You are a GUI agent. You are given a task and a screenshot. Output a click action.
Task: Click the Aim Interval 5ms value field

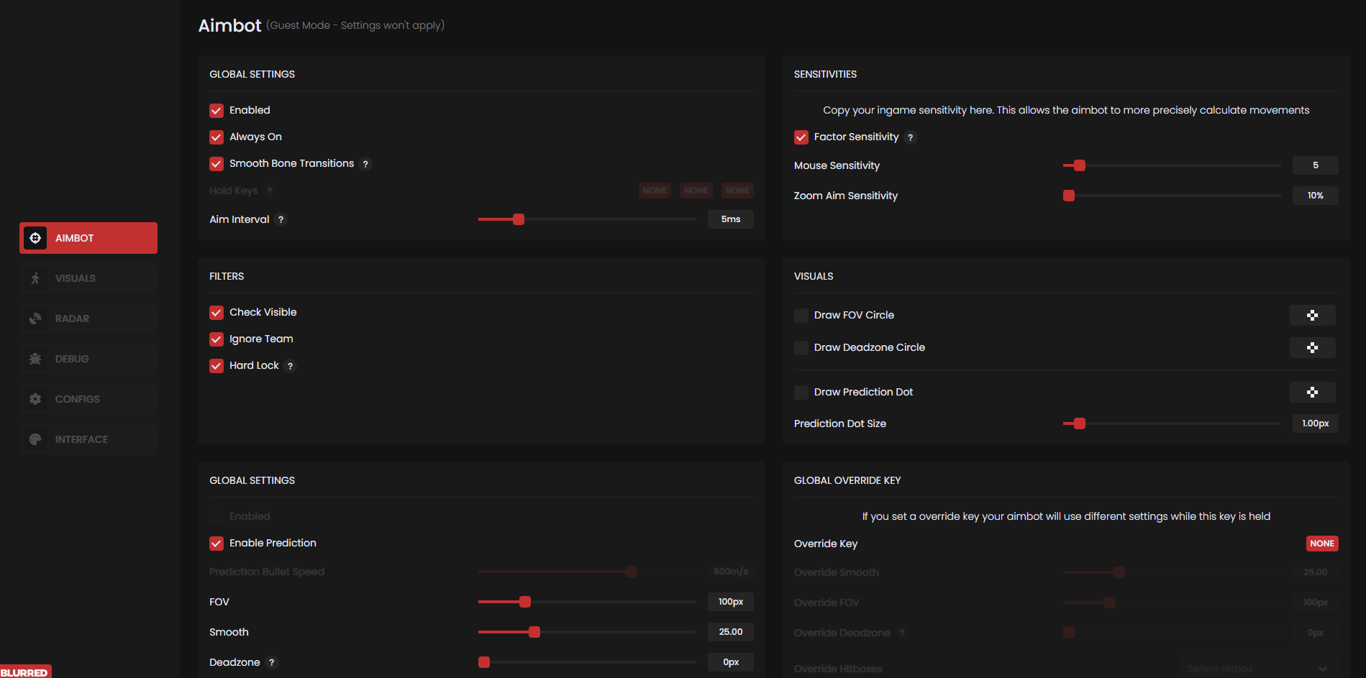pyautogui.click(x=731, y=219)
